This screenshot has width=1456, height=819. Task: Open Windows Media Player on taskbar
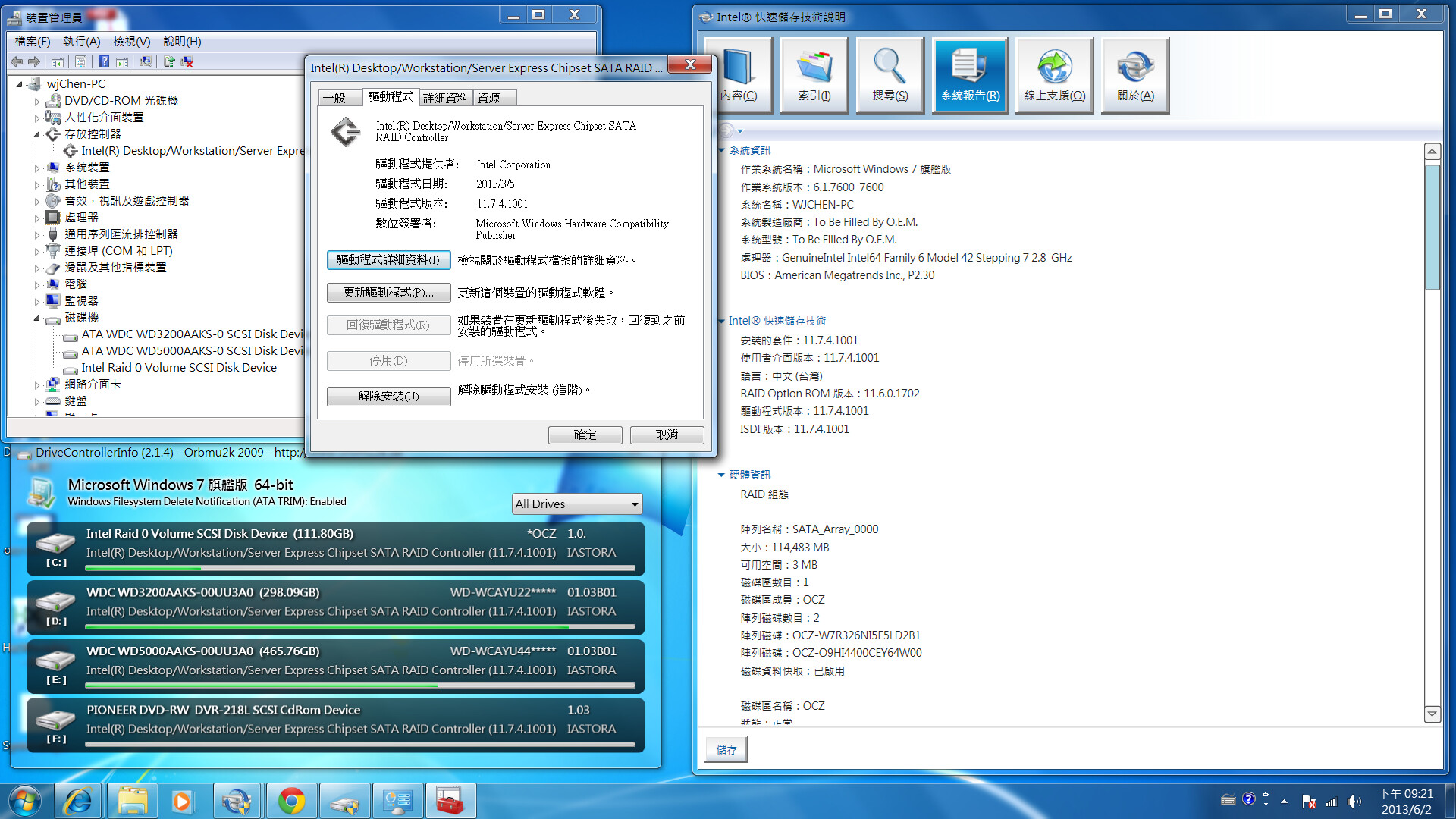coord(182,801)
